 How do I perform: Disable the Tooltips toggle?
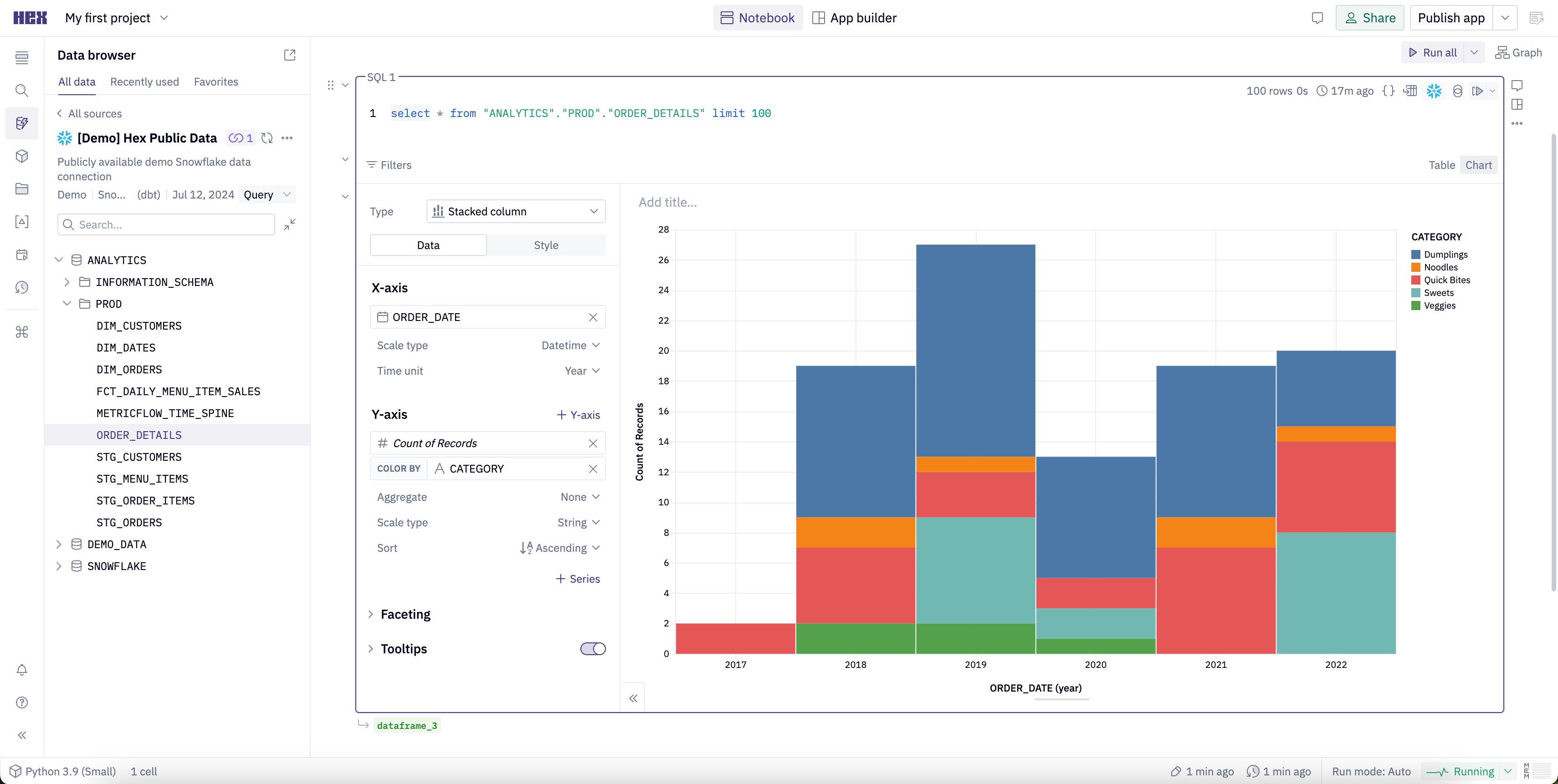(592, 649)
